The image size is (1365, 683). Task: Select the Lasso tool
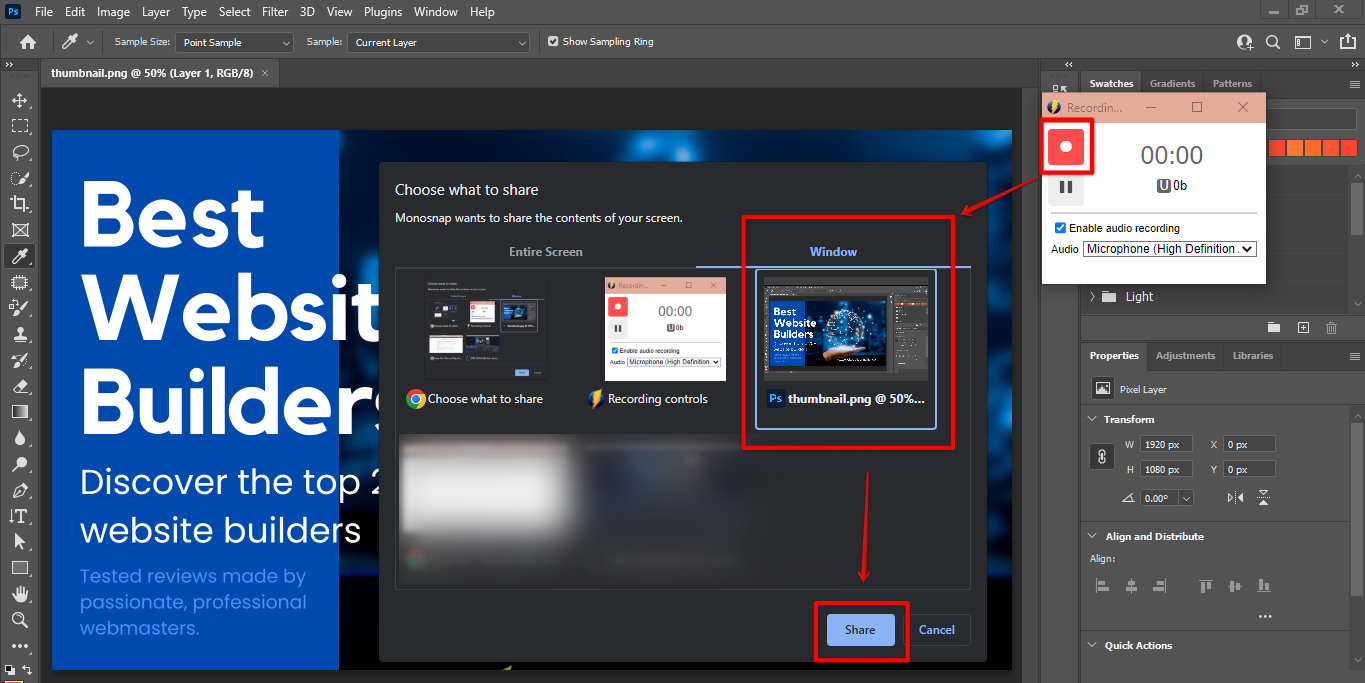pyautogui.click(x=20, y=153)
